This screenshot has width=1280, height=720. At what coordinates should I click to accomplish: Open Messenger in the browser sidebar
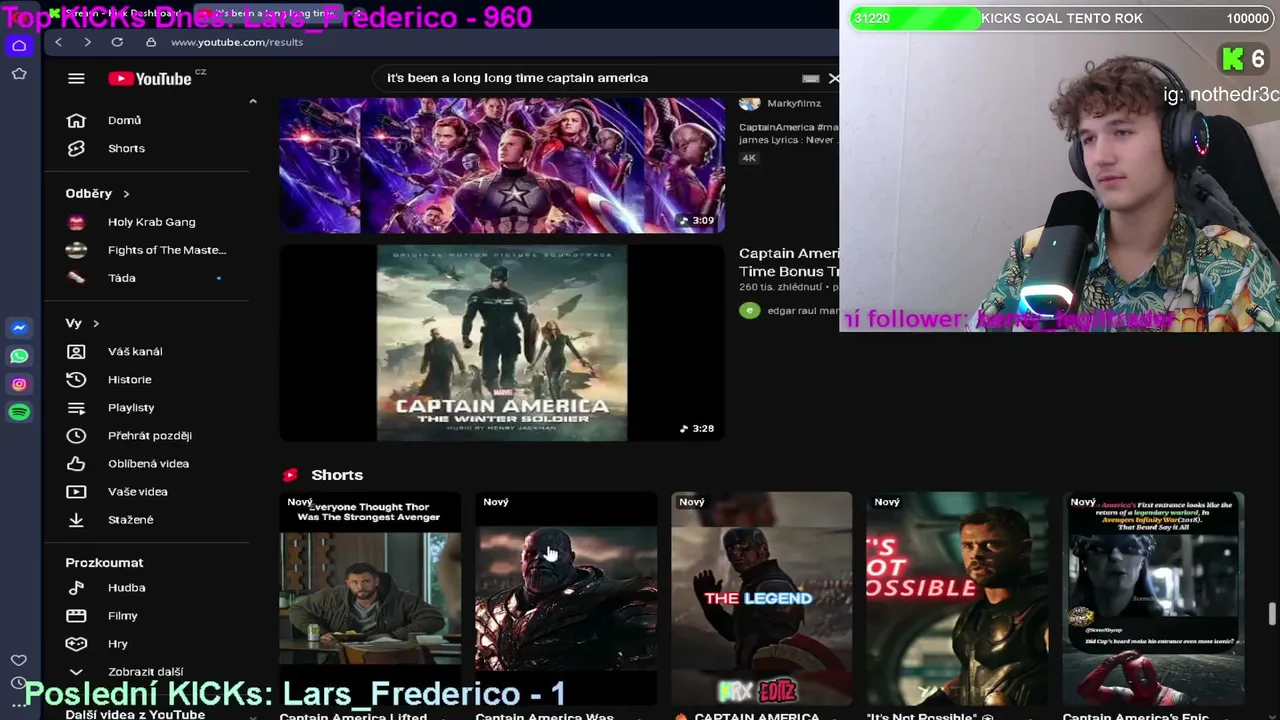19,328
